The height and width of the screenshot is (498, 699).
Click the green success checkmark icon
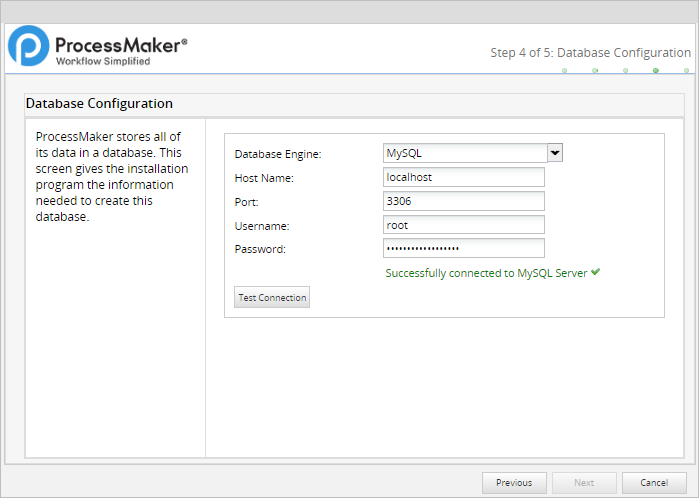click(595, 272)
